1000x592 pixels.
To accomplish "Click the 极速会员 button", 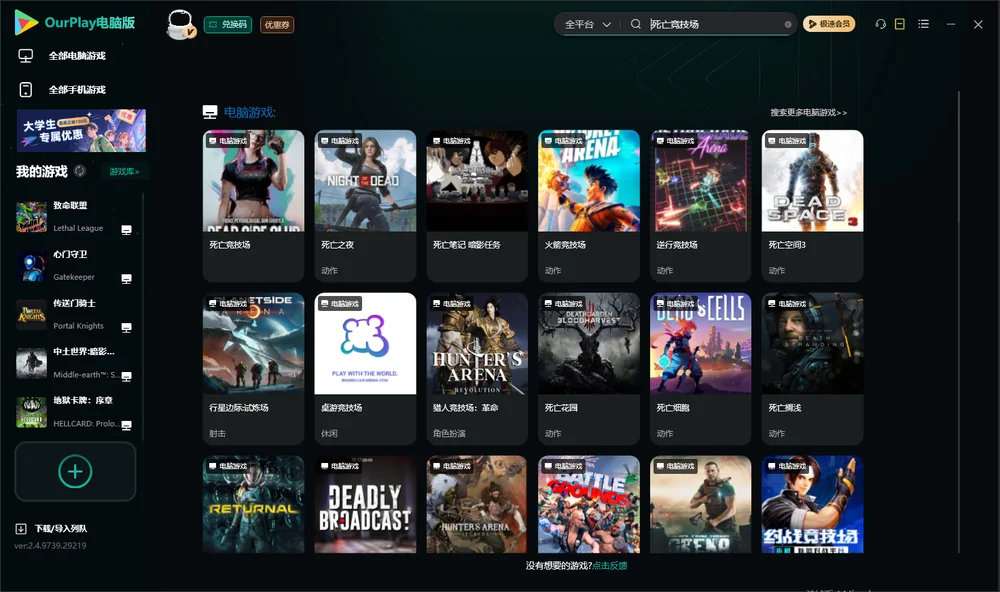I will point(829,24).
